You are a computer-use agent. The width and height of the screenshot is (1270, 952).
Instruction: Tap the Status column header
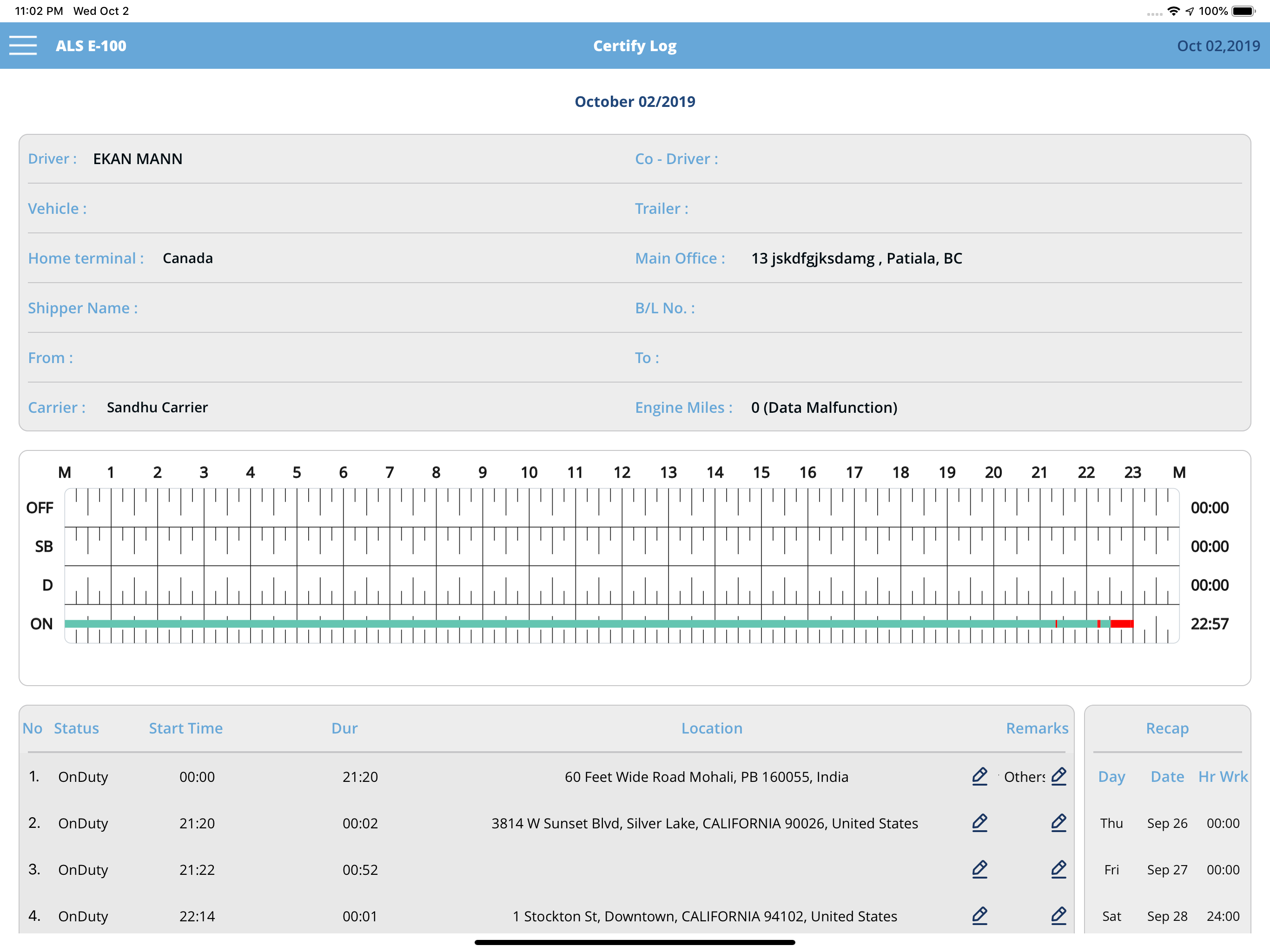click(x=76, y=728)
